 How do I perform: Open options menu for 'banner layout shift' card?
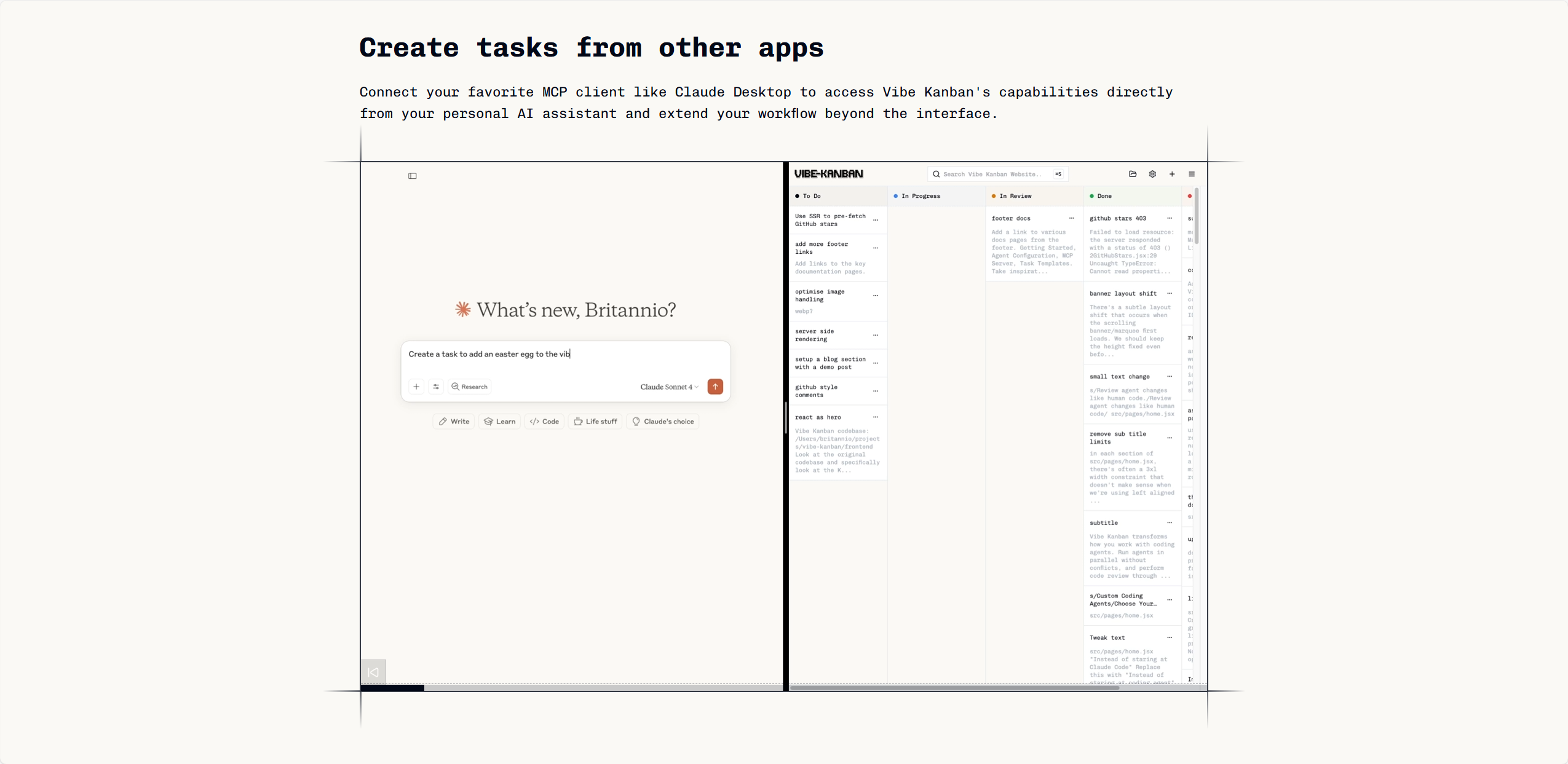[x=1170, y=293]
